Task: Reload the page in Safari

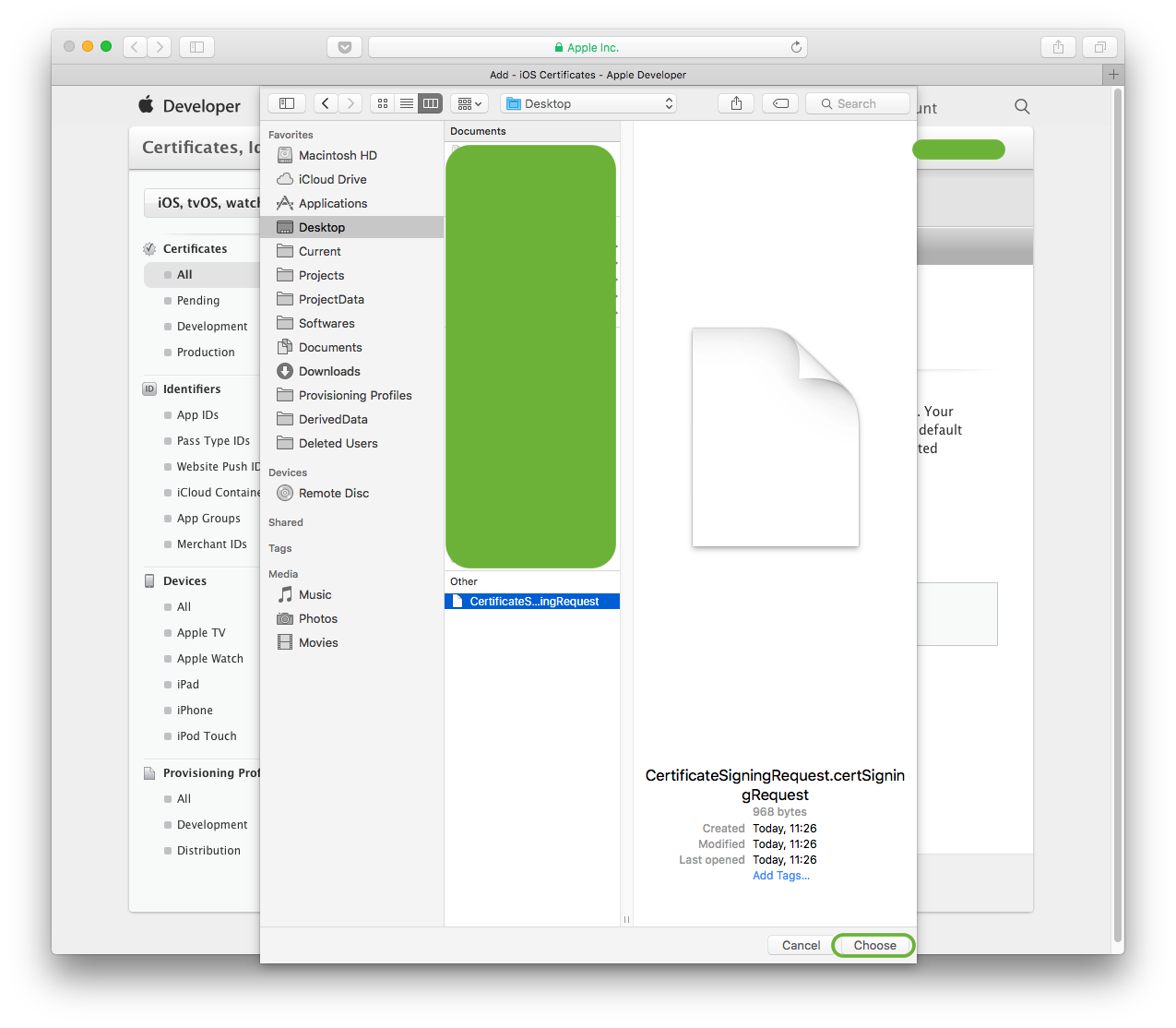Action: coord(796,47)
